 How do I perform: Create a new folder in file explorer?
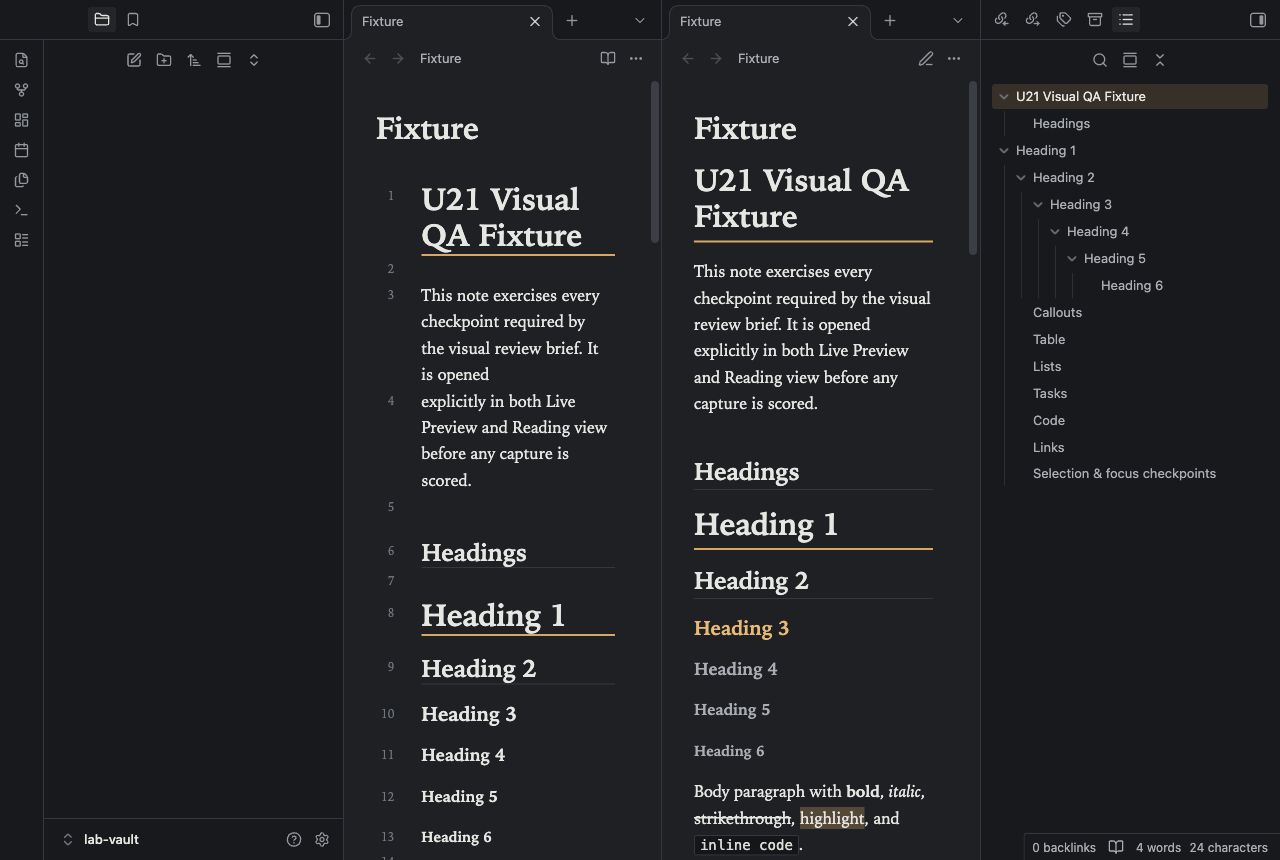coord(164,60)
